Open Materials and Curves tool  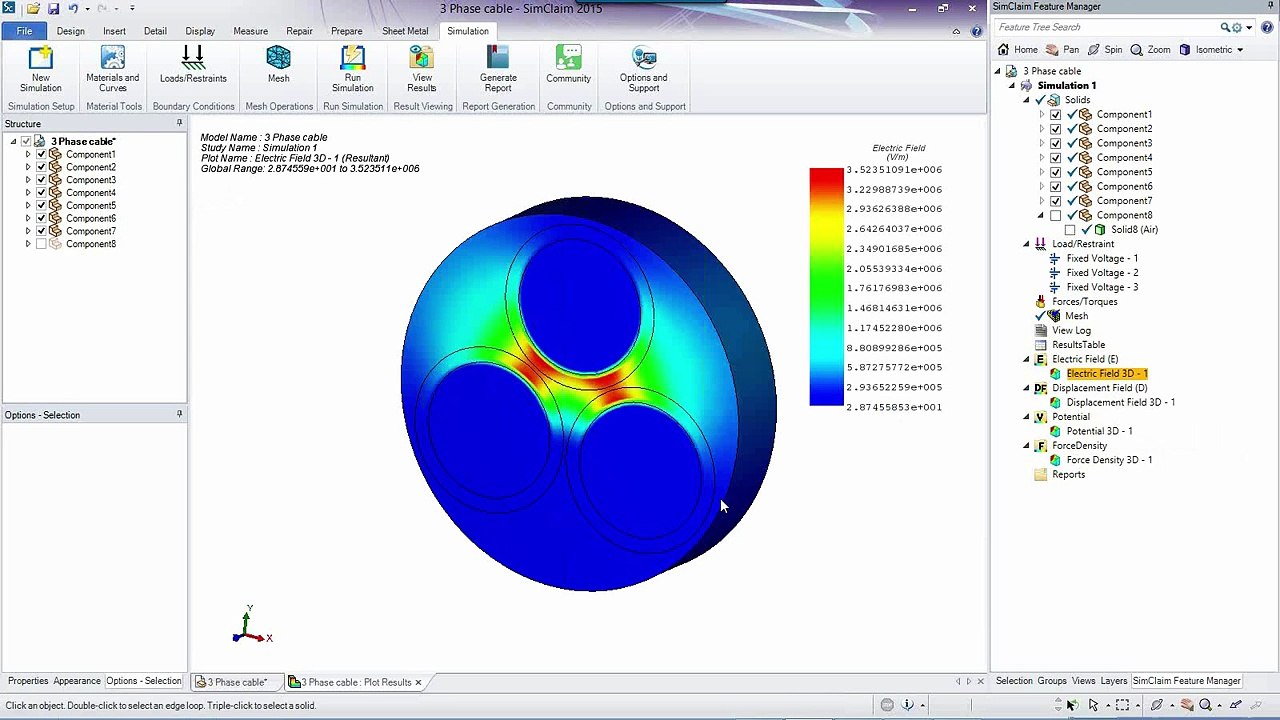pos(113,58)
